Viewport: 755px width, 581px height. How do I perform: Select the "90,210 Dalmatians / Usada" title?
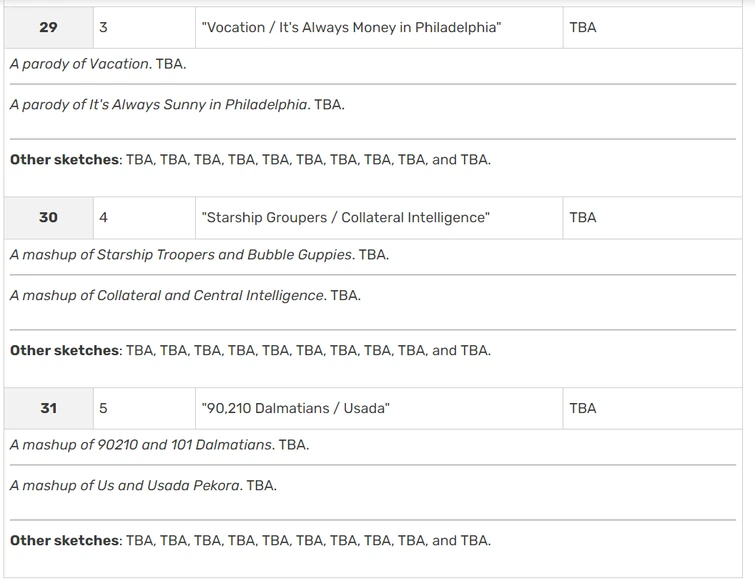pyautogui.click(x=295, y=408)
